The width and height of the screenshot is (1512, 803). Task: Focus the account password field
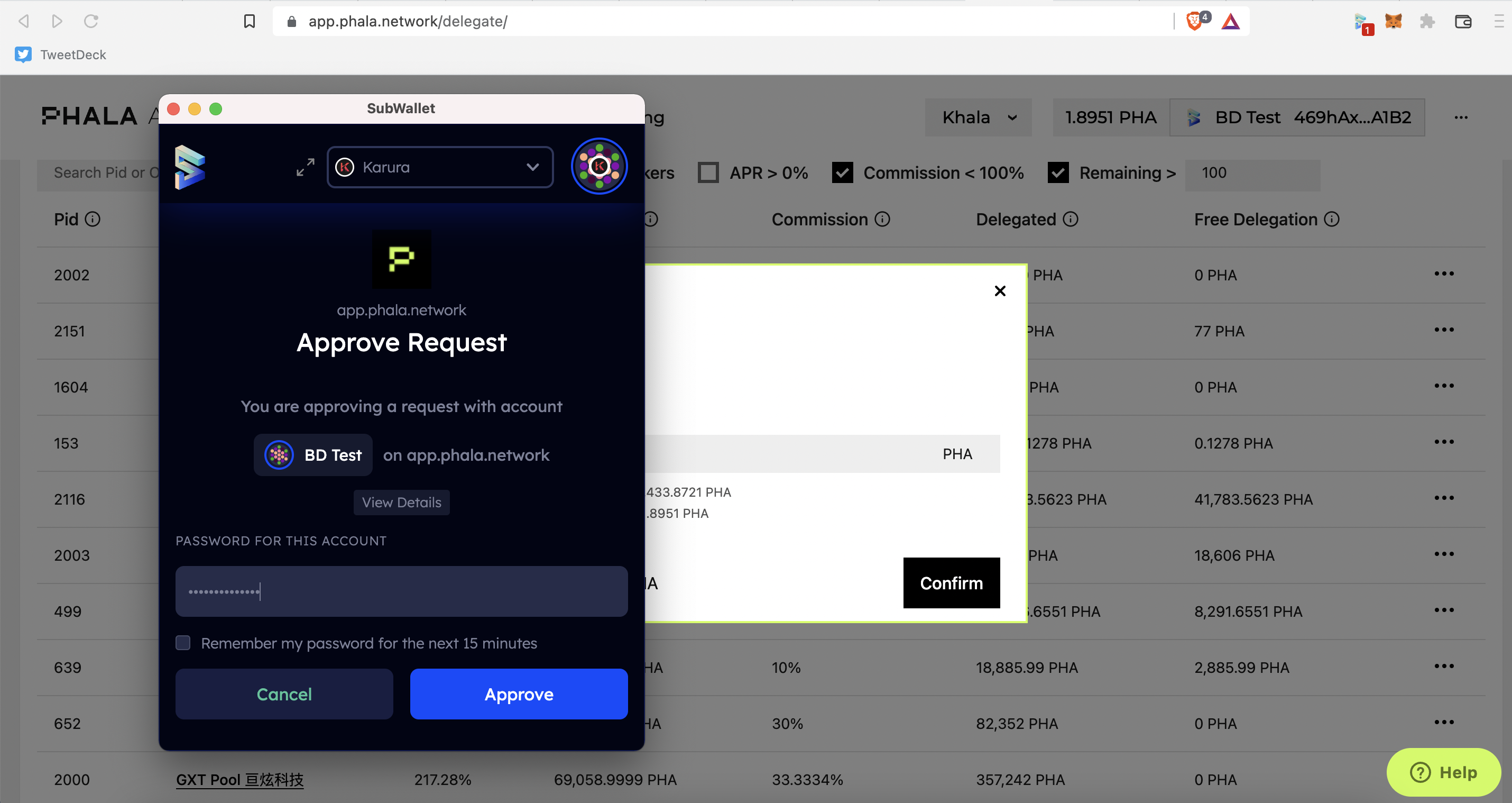401,591
